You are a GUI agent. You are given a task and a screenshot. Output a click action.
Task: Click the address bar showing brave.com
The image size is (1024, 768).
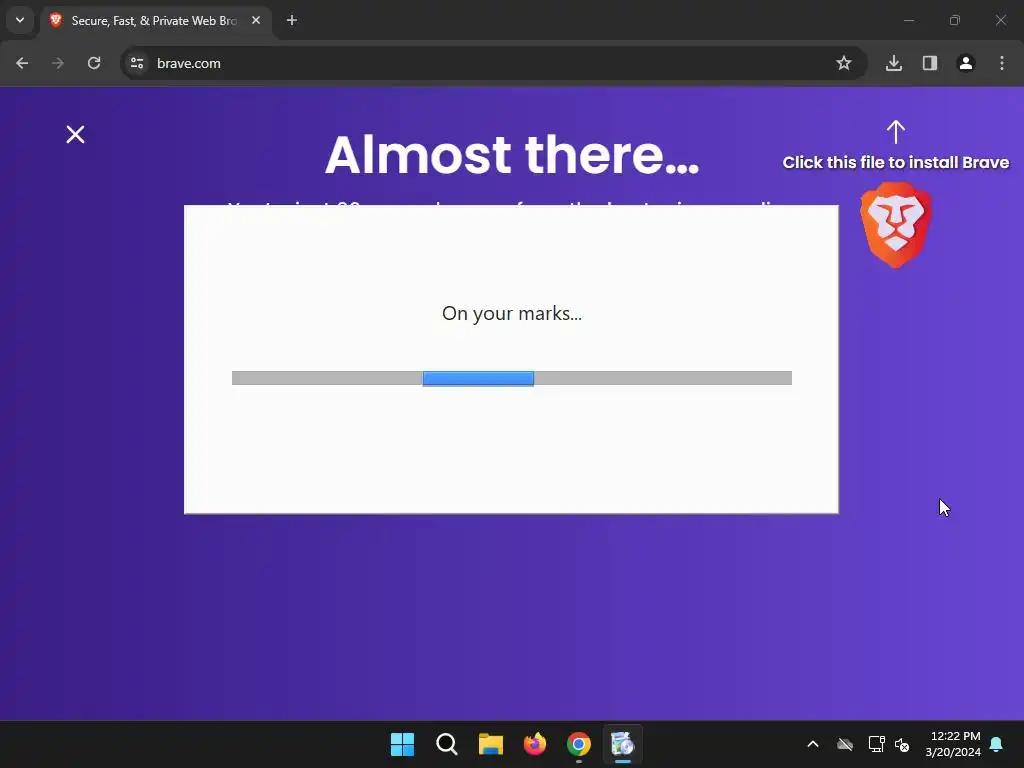(494, 63)
